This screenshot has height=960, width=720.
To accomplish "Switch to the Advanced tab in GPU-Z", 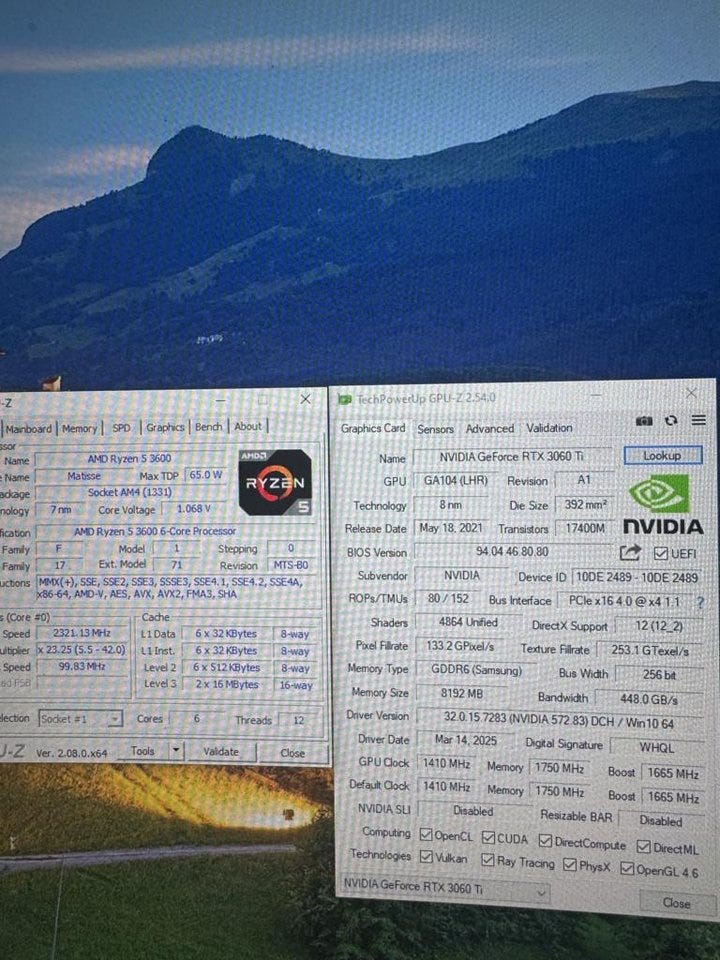I will pos(490,429).
